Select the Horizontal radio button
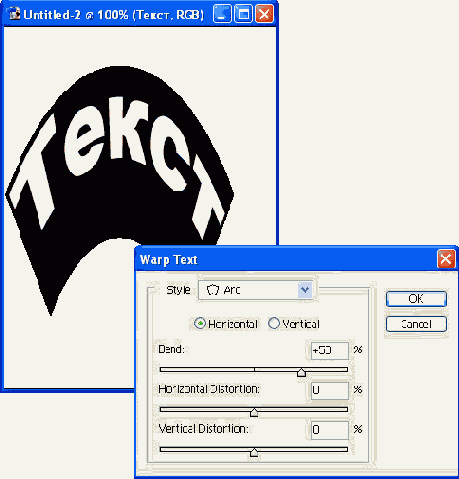The image size is (459, 479). [200, 323]
